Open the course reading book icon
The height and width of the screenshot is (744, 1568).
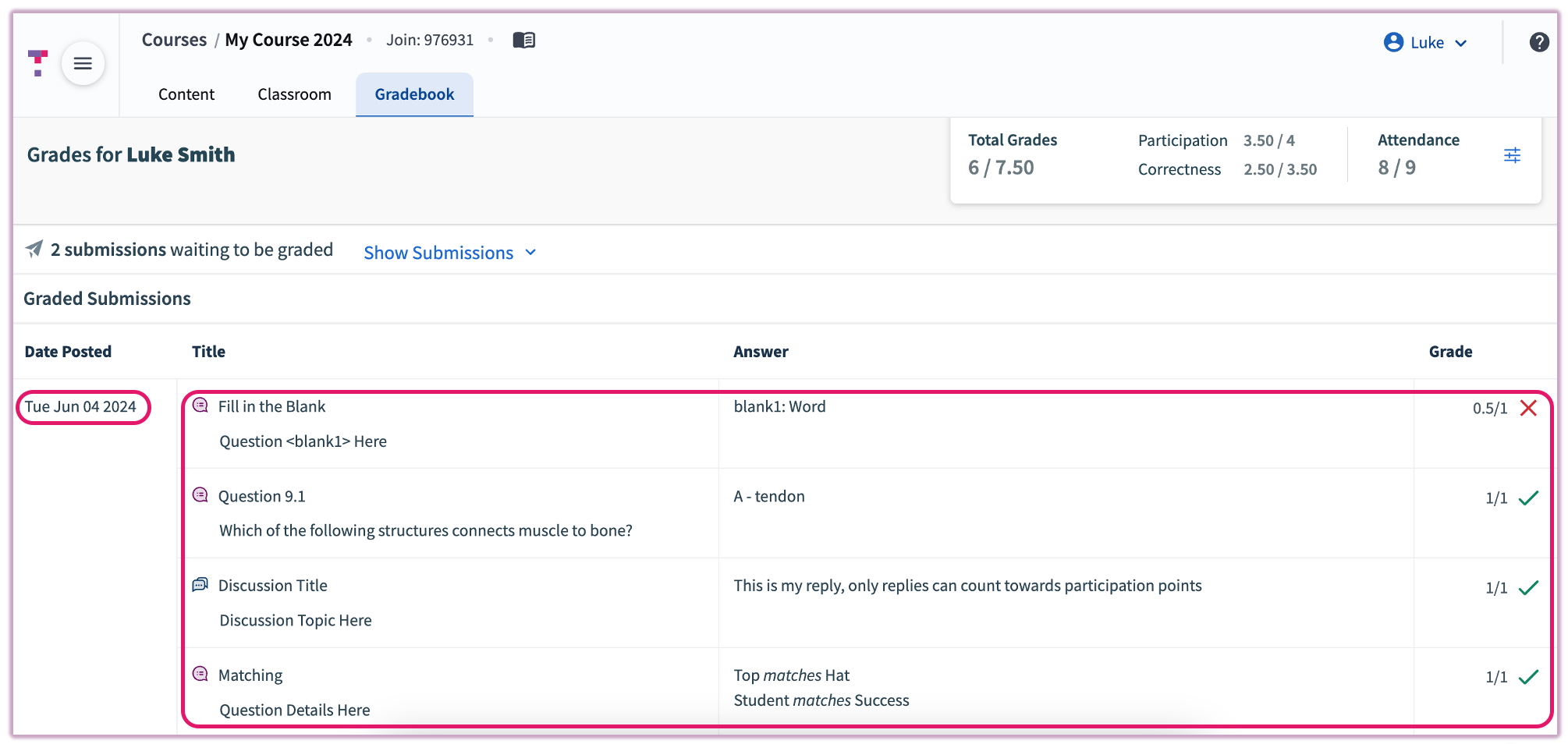(x=523, y=40)
